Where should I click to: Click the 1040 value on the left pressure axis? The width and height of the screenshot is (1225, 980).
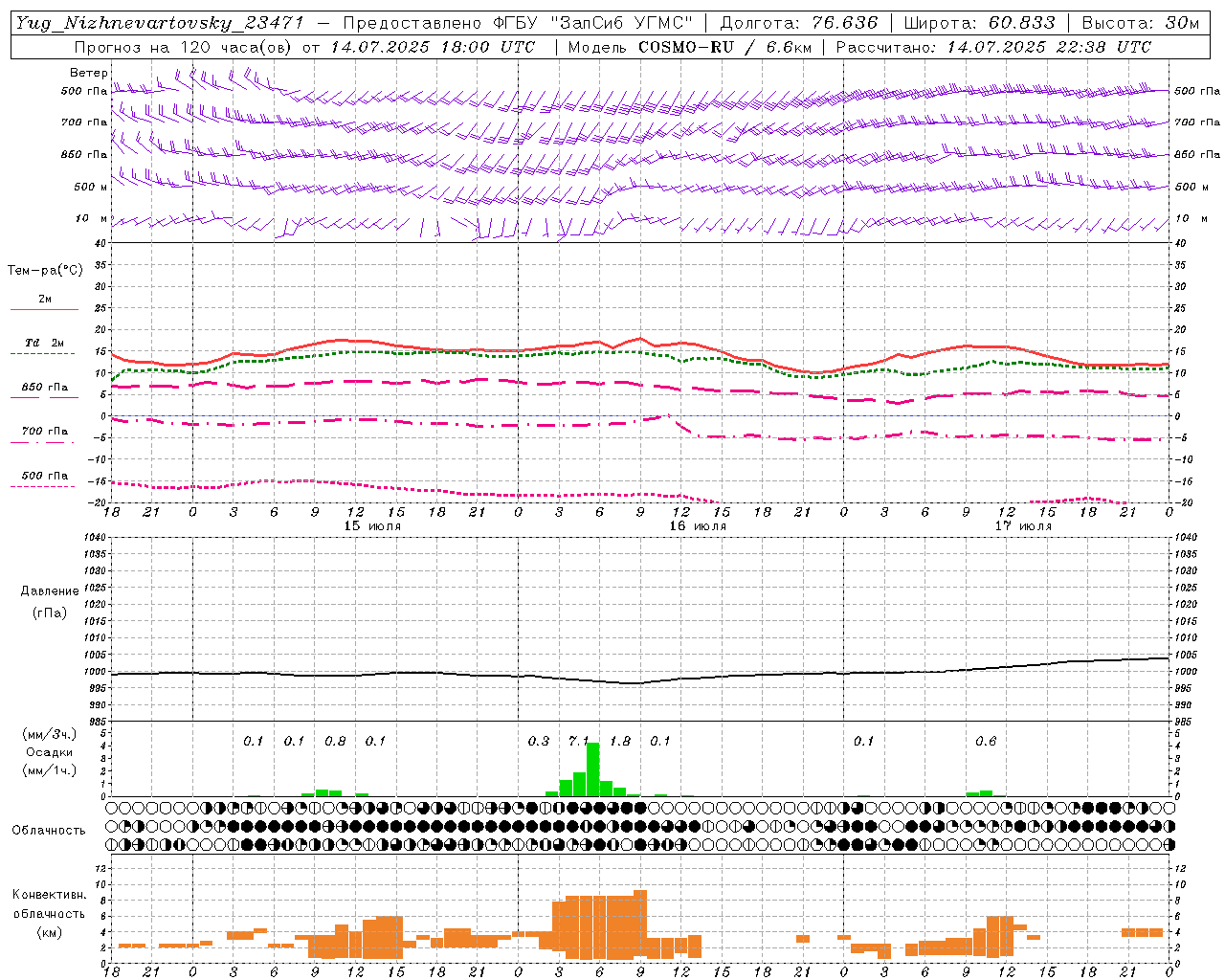coord(93,538)
